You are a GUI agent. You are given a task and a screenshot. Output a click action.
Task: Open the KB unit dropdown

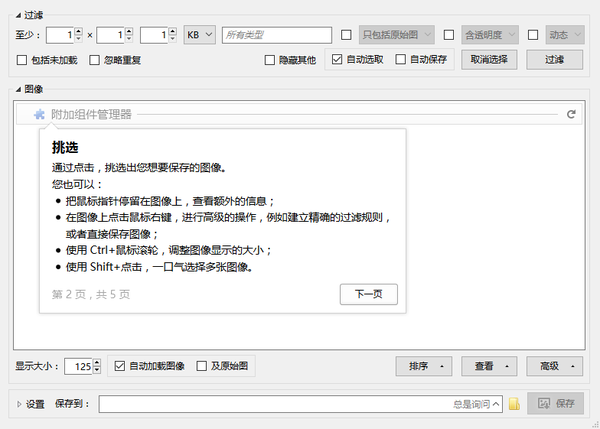pyautogui.click(x=199, y=35)
